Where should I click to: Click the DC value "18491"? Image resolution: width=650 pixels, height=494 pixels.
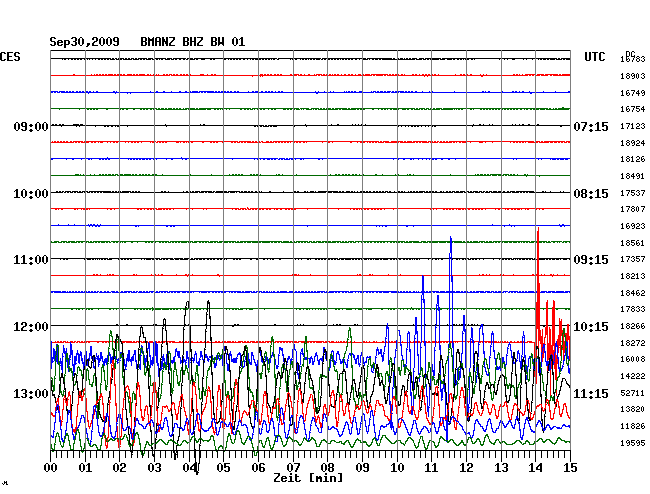coord(633,176)
